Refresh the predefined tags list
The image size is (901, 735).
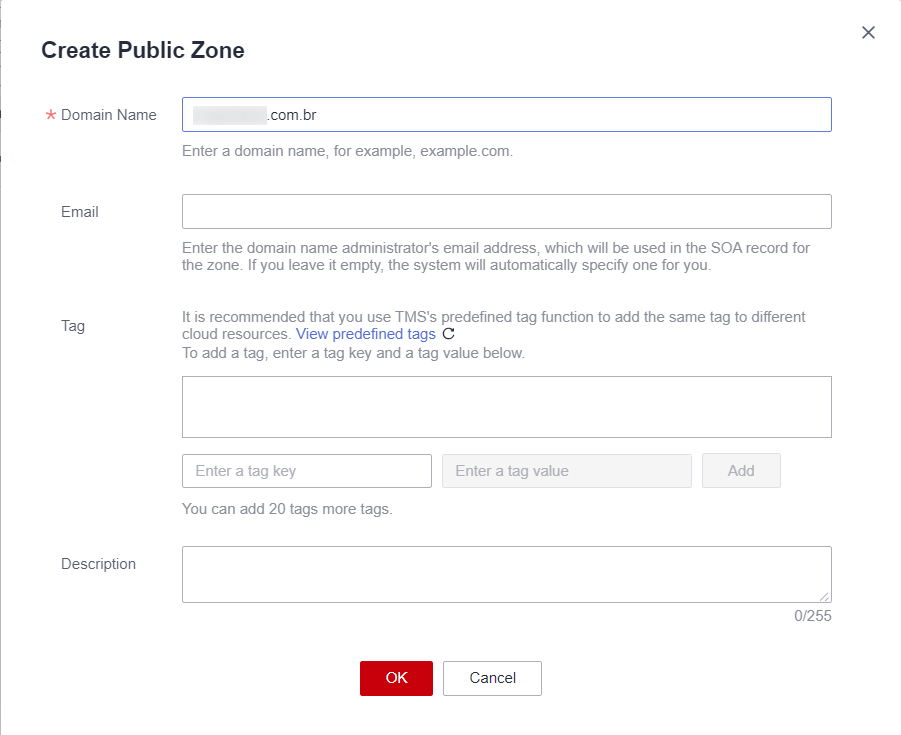coord(448,334)
